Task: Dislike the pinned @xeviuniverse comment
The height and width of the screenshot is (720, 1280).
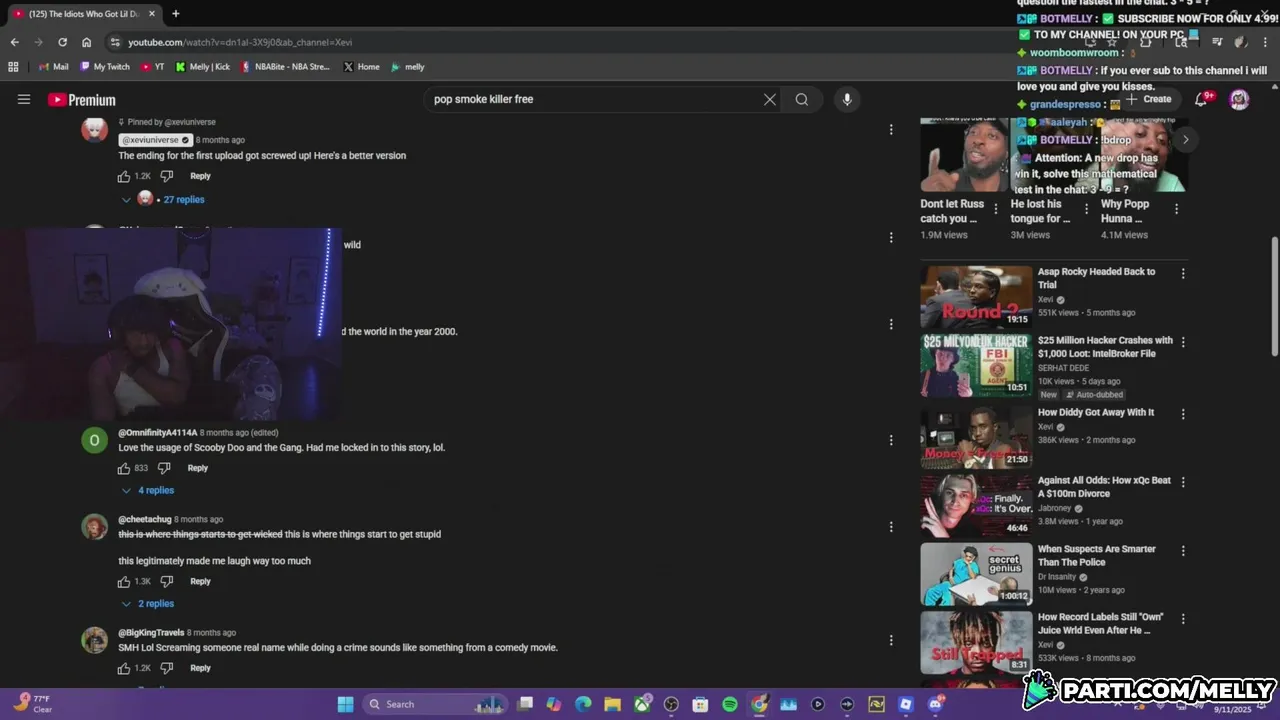Action: (167, 176)
